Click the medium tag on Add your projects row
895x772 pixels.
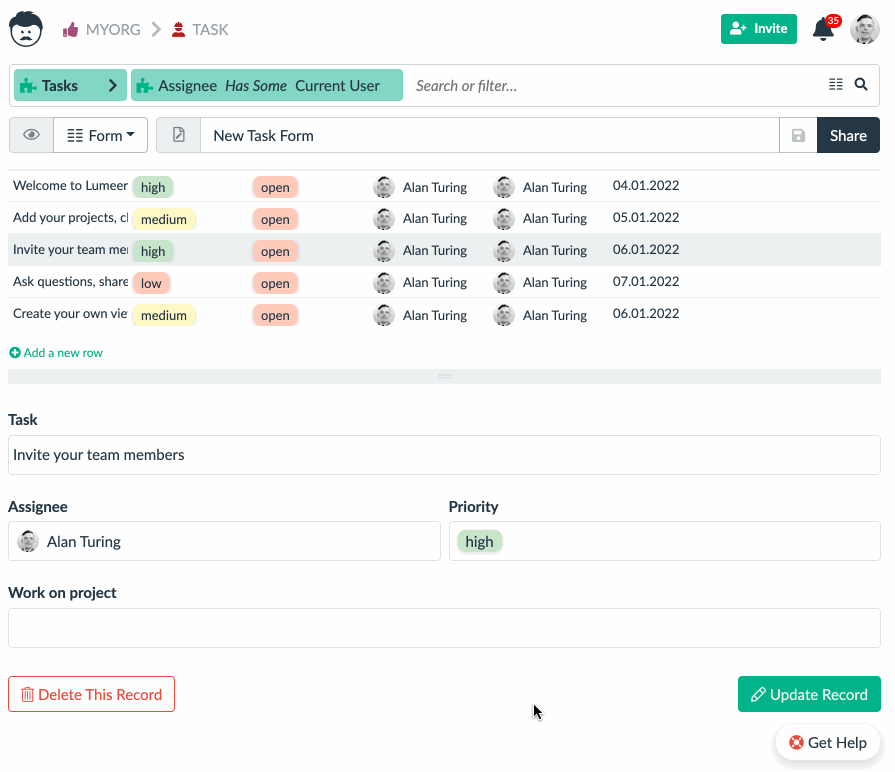164,219
